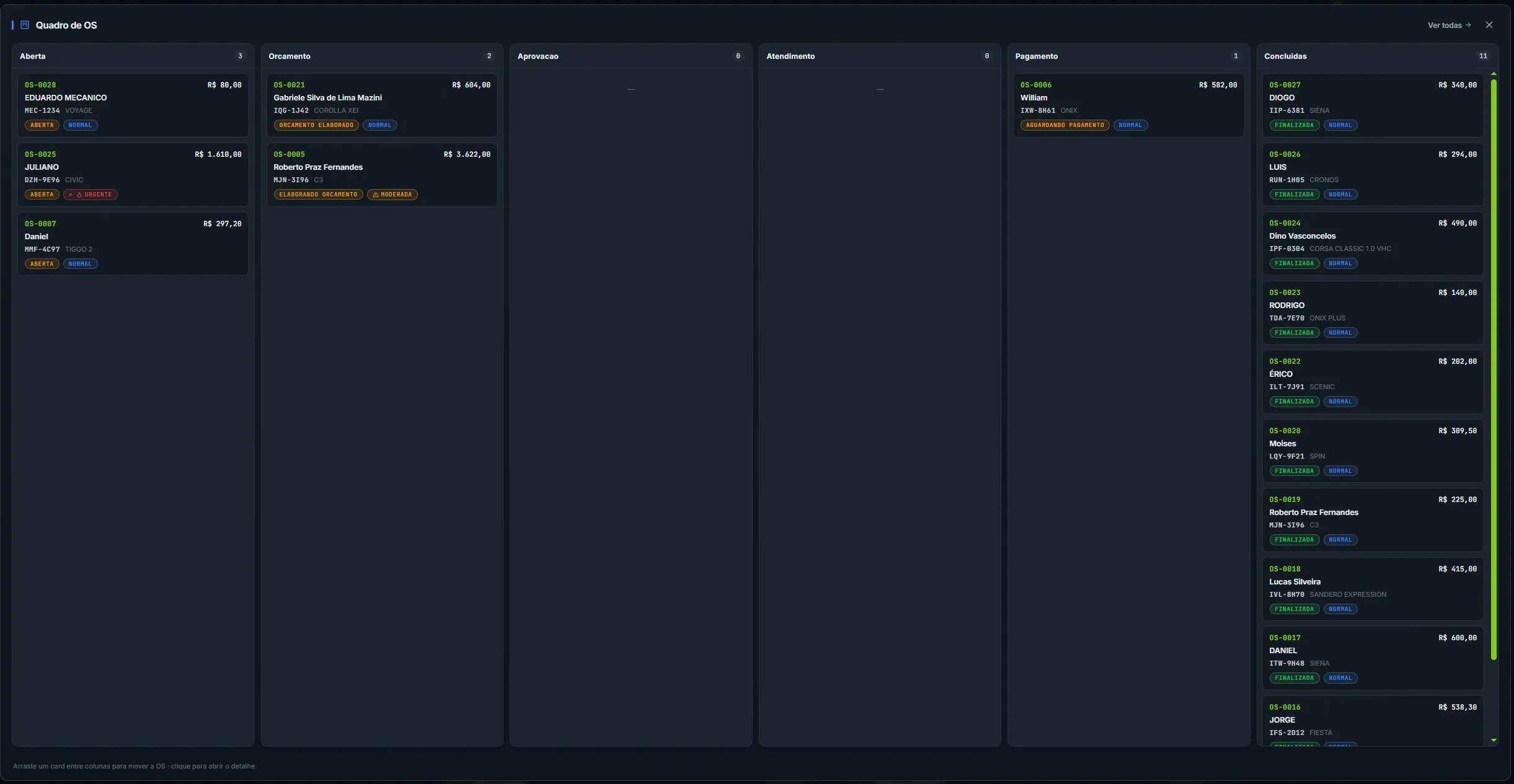
Task: Click the COROLLA XEI vehicle text
Action: (336, 110)
